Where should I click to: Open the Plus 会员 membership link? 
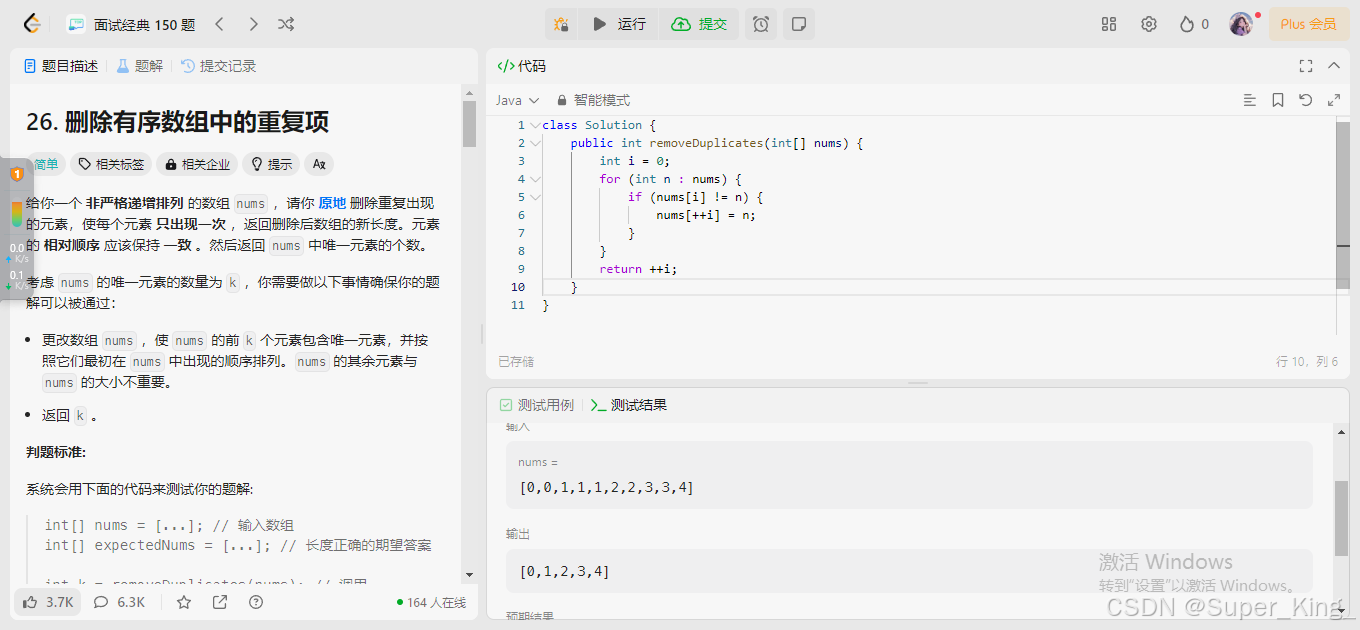1308,24
